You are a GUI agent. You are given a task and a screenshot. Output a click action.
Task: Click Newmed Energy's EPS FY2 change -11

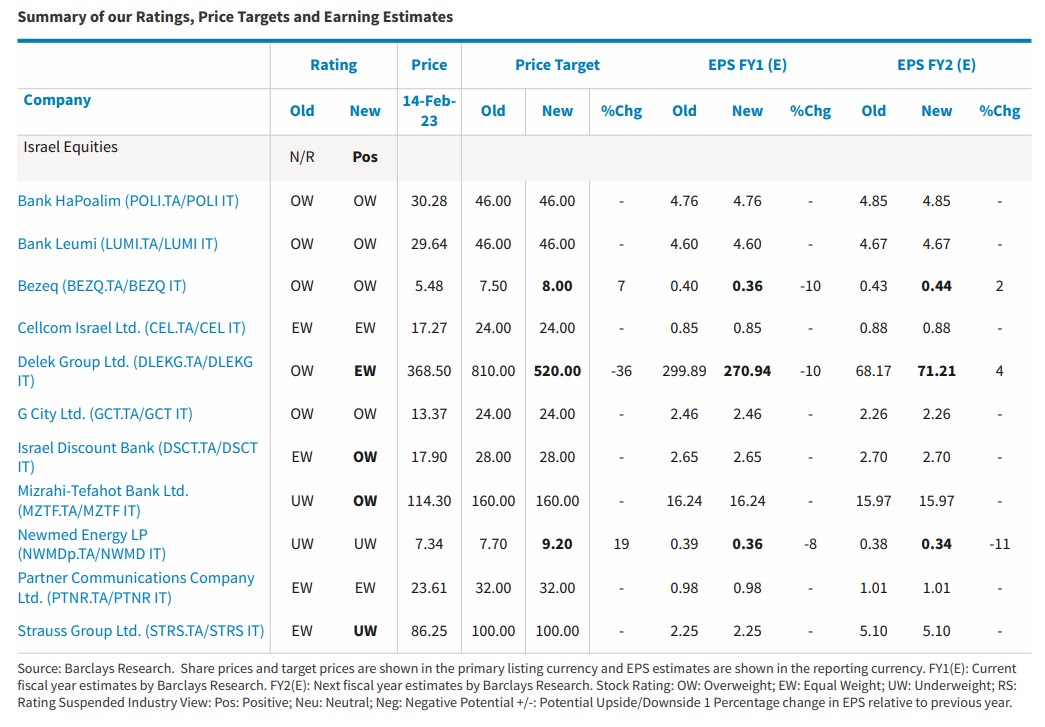[1000, 544]
